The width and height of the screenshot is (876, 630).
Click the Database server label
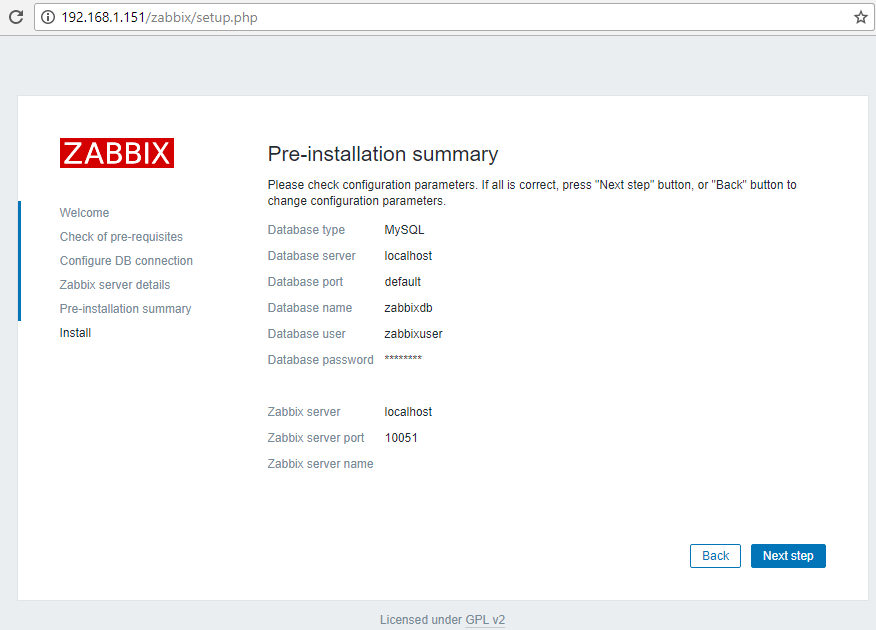click(x=312, y=256)
